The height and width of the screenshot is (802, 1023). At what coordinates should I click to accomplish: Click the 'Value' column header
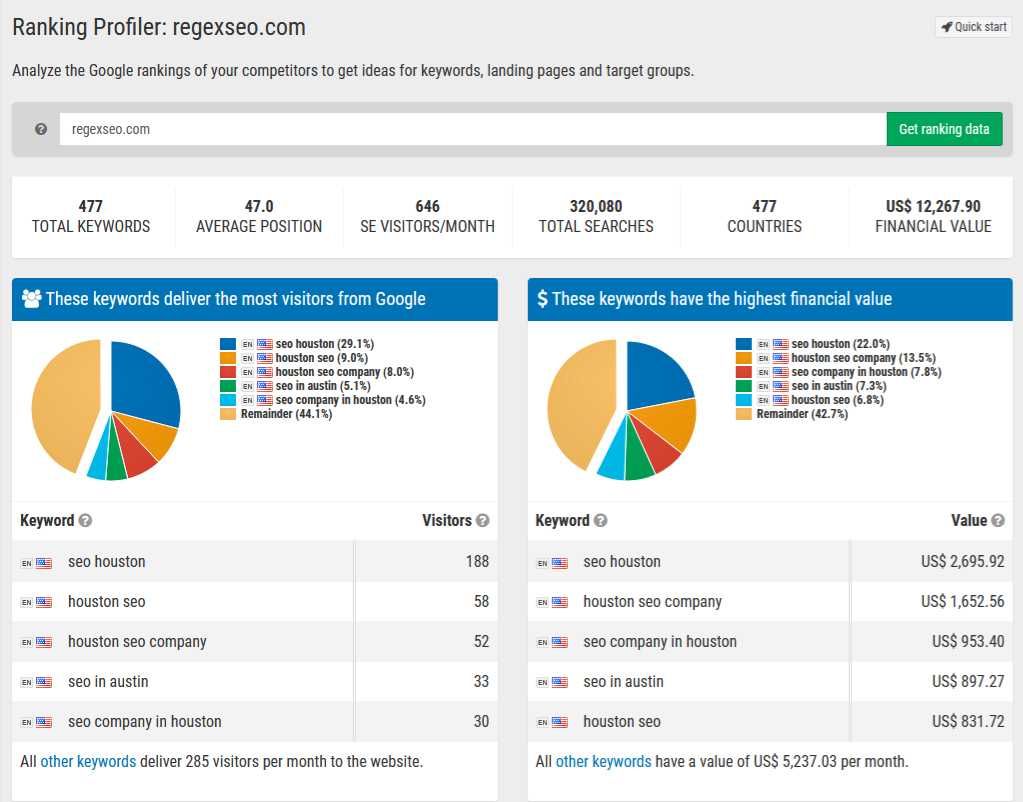[x=969, y=521]
